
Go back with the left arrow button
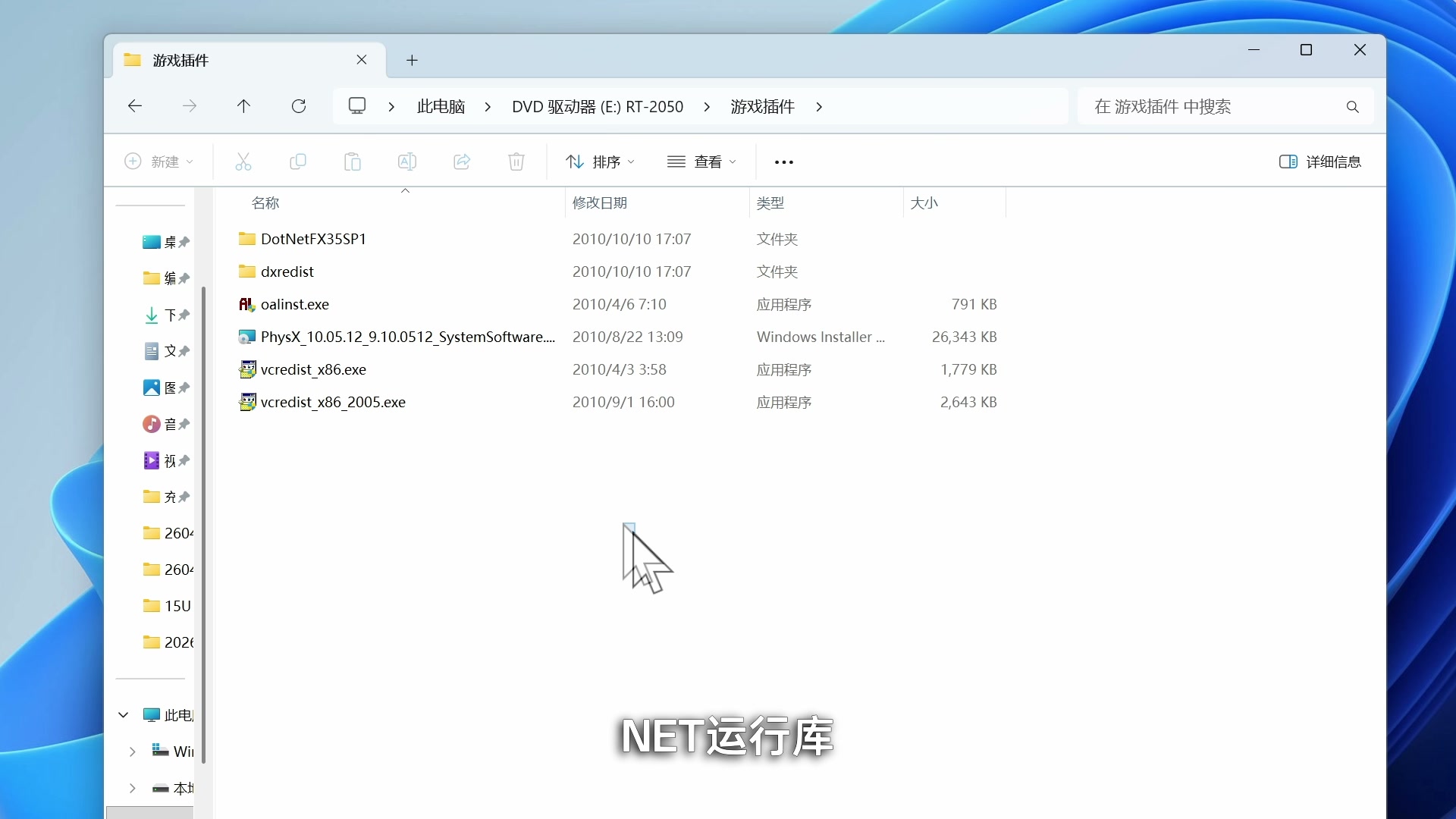pos(135,106)
